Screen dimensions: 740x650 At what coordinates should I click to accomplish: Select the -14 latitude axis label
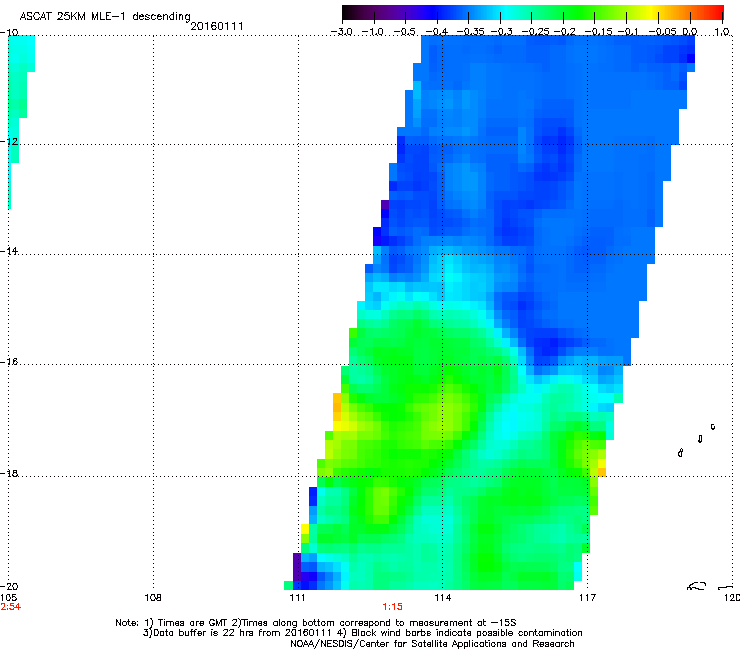click(9, 251)
